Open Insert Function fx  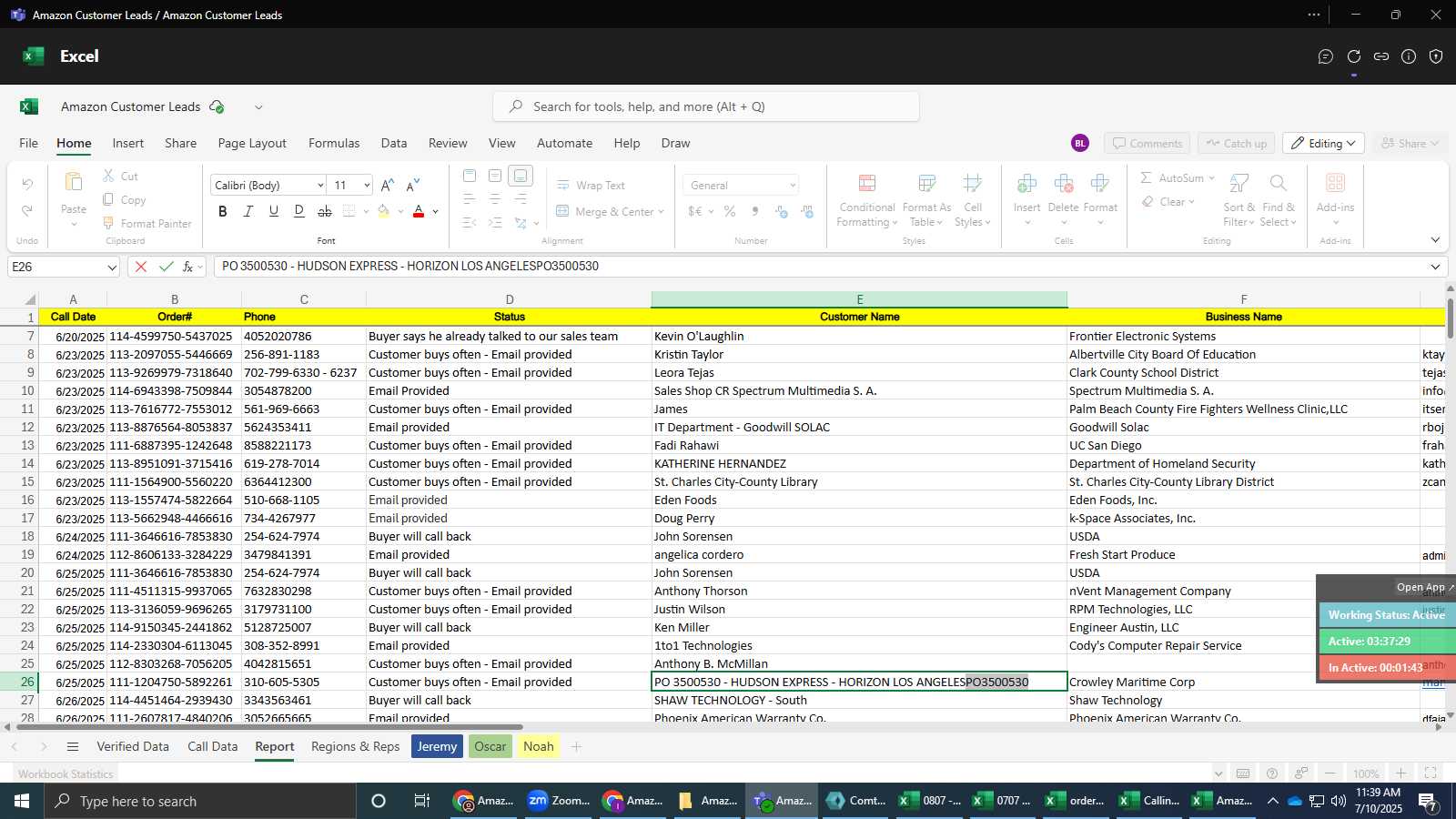(188, 267)
